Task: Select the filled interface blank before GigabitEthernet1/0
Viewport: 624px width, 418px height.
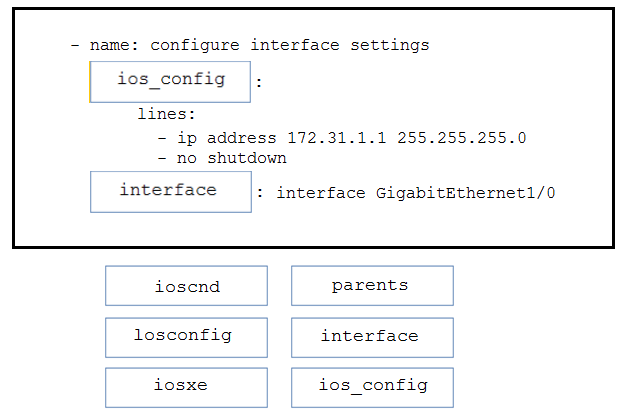Action: pyautogui.click(x=171, y=192)
